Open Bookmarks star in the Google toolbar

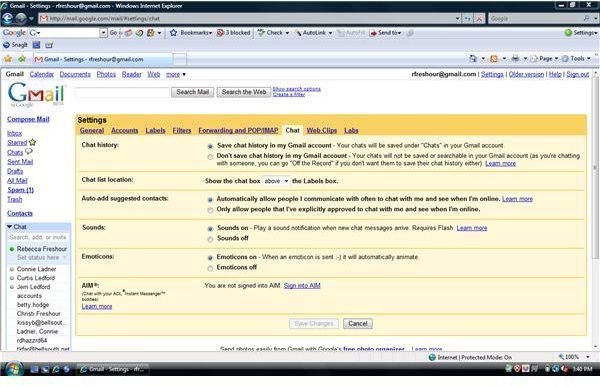pos(173,33)
